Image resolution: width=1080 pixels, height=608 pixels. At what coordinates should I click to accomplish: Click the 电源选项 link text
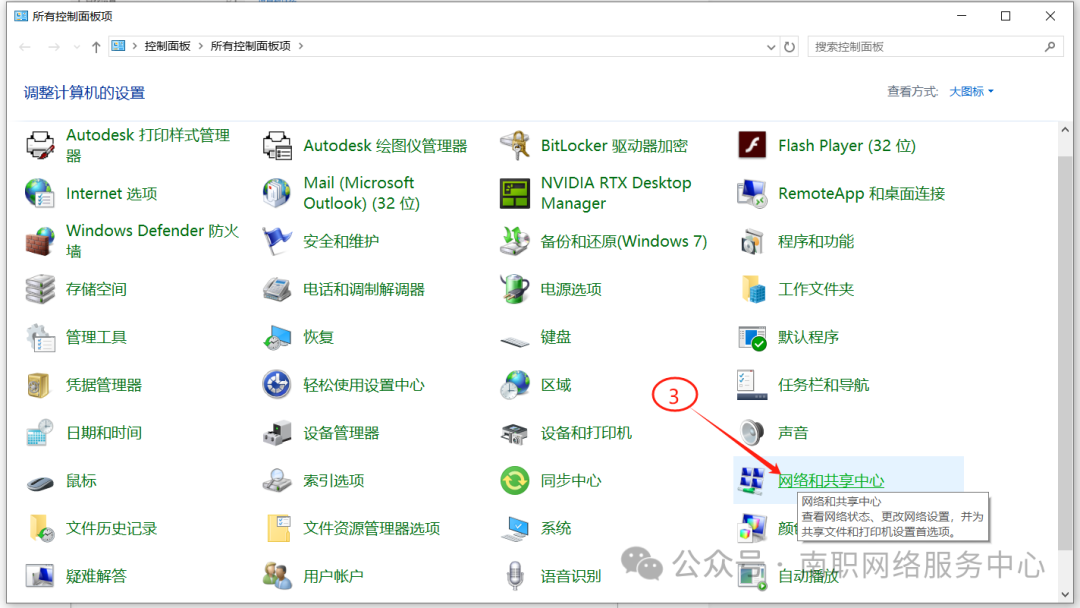click(x=571, y=289)
